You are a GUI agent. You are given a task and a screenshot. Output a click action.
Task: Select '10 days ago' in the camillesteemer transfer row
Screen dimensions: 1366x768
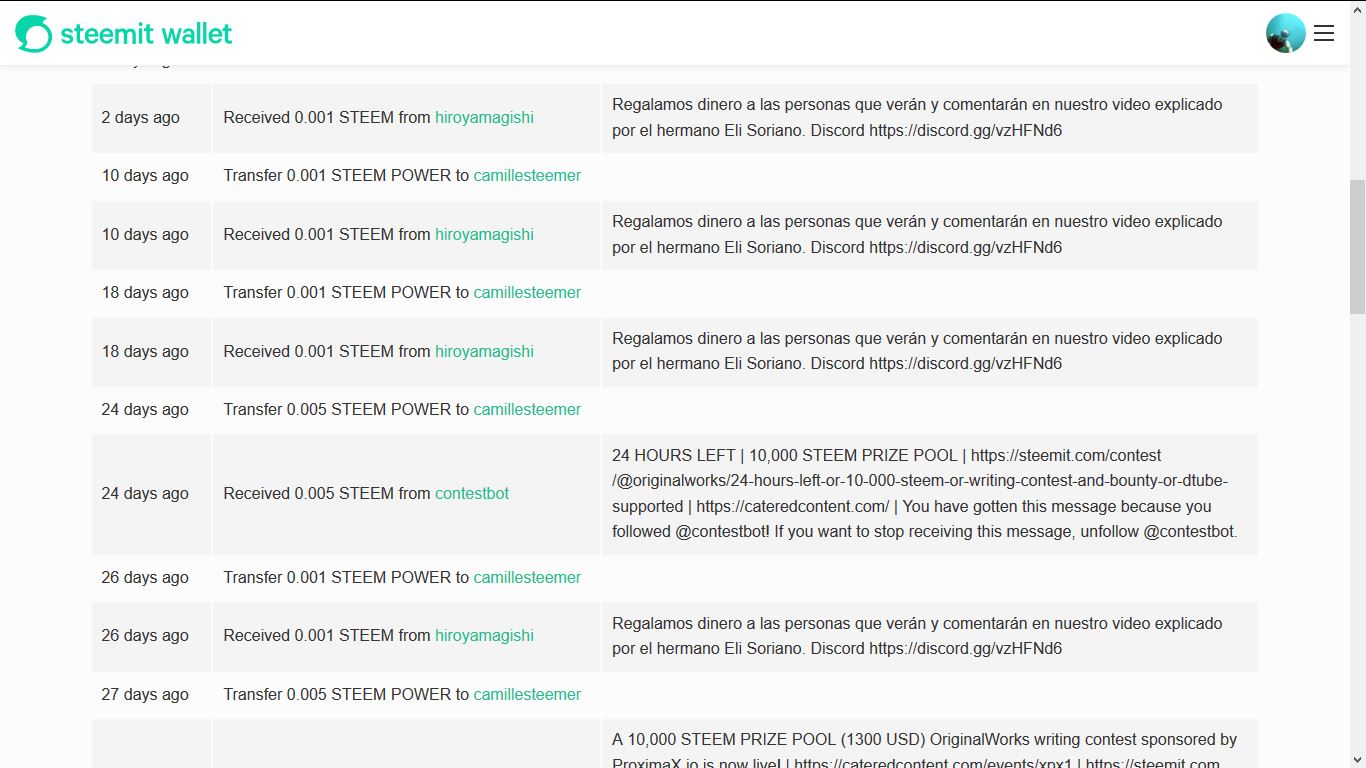click(x=145, y=175)
